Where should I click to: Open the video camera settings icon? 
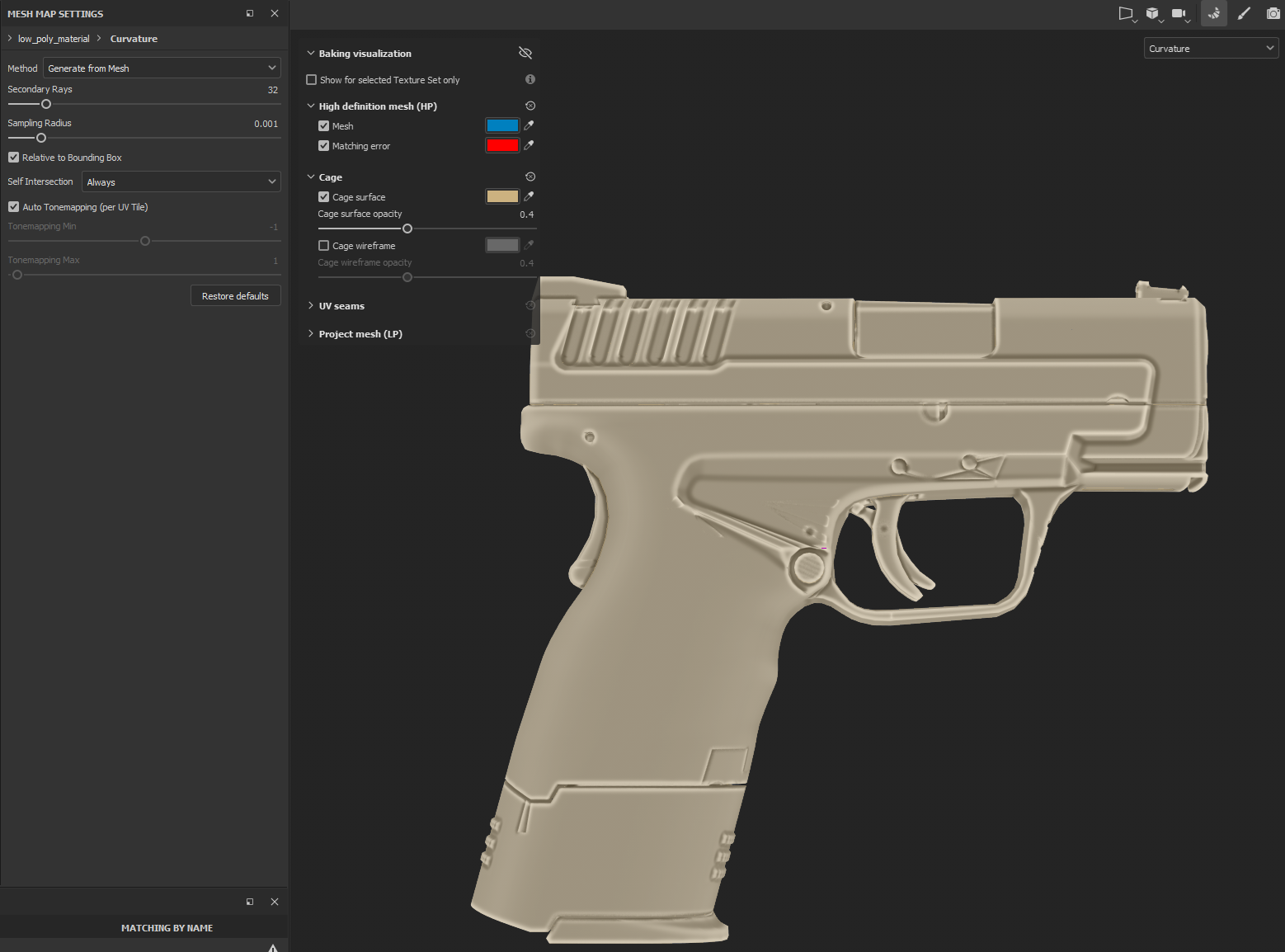click(1179, 13)
